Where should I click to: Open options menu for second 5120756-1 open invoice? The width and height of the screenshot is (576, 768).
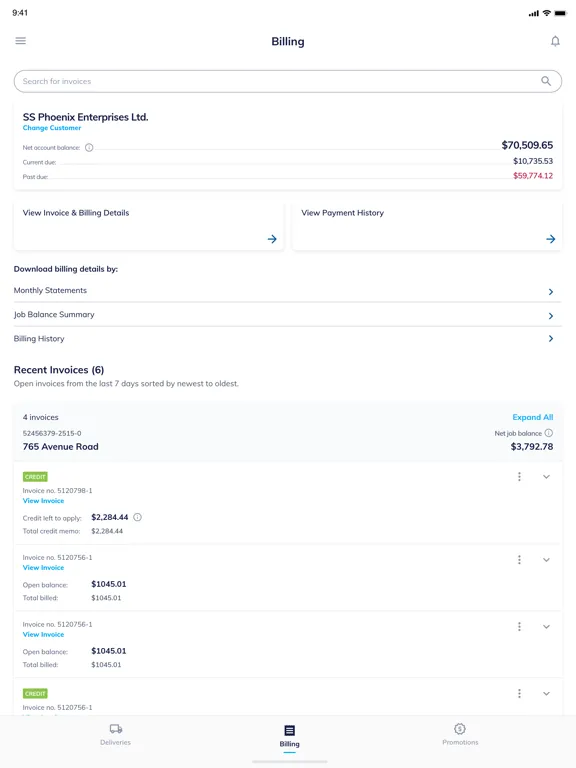pos(519,626)
